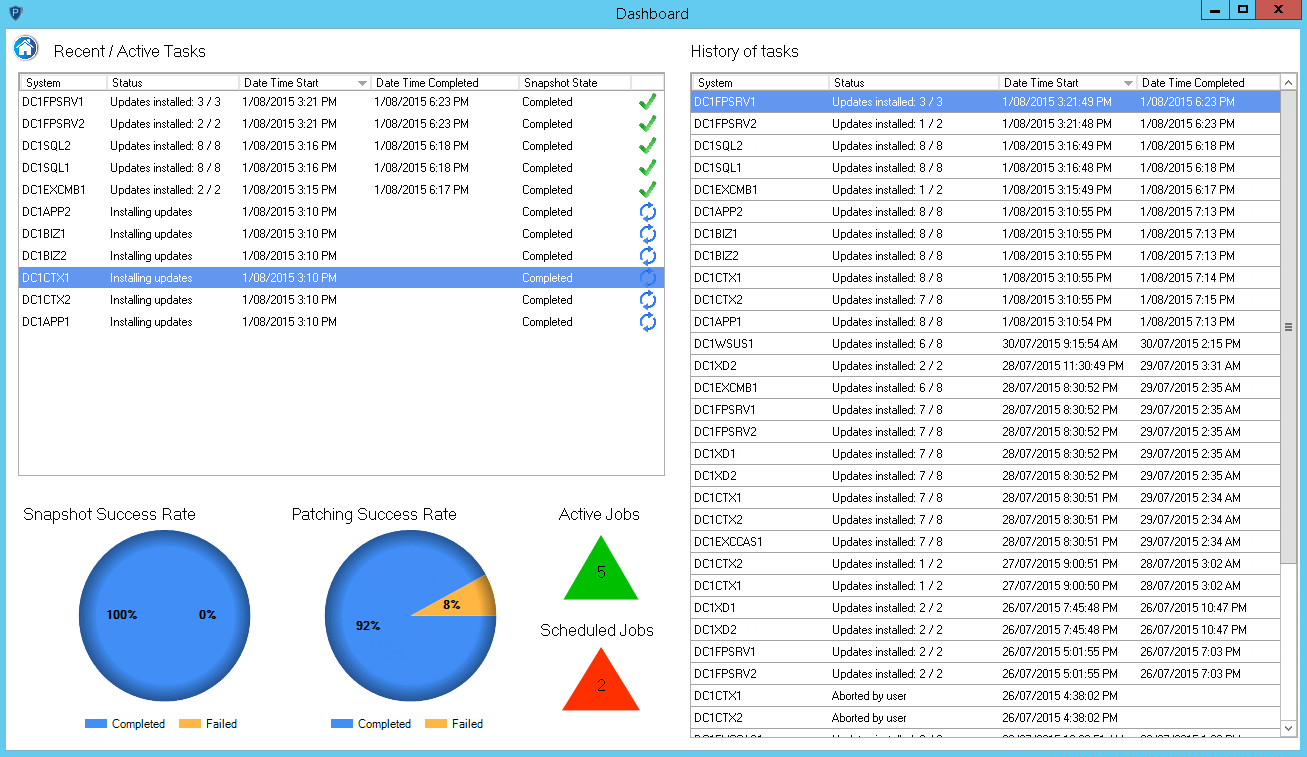Click '30/07/2015 9:15:54 AM' start time cell

point(1060,343)
